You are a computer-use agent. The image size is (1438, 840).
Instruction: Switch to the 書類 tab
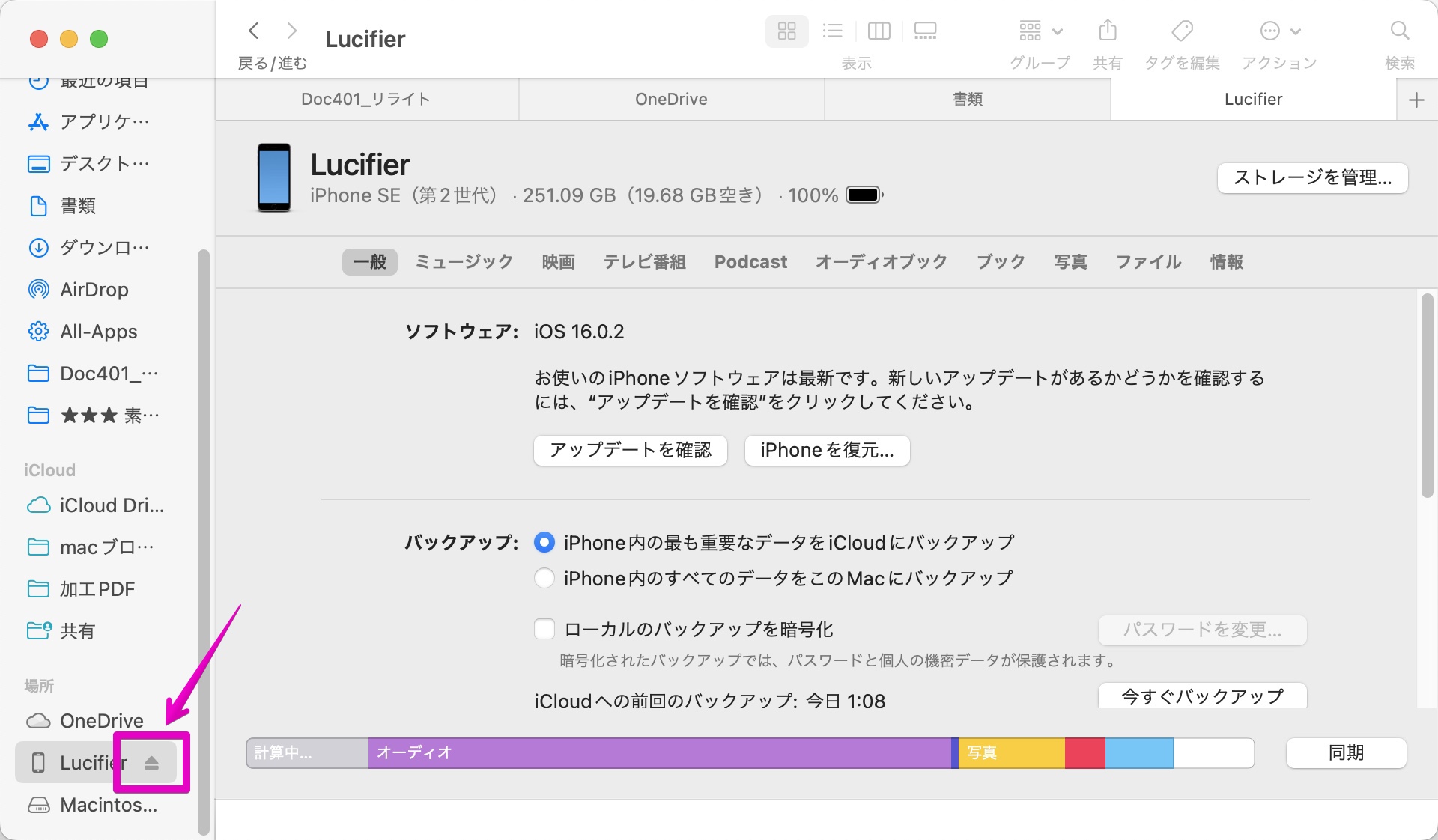[x=968, y=100]
